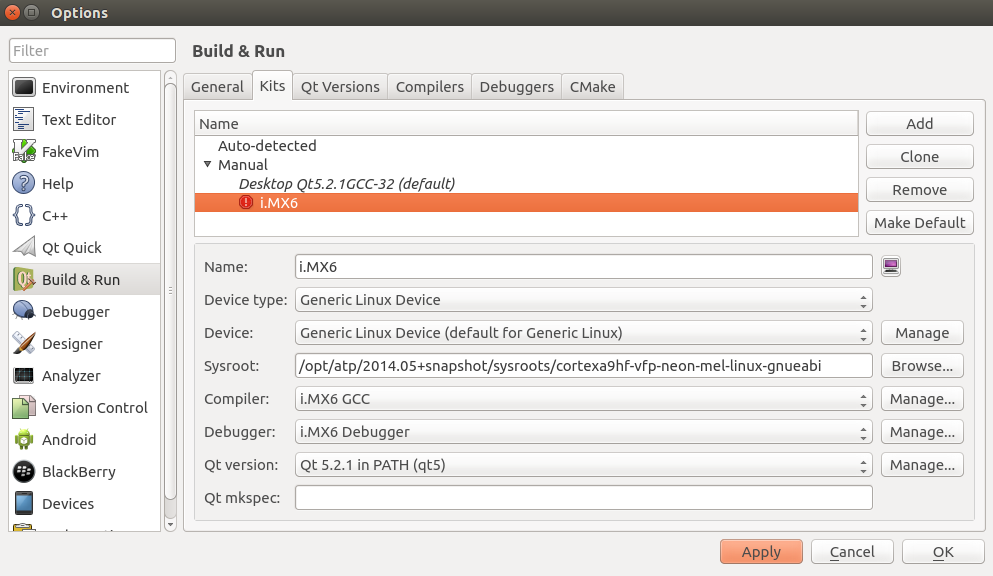Switch to the Compilers tab
The width and height of the screenshot is (993, 576).
(x=429, y=87)
